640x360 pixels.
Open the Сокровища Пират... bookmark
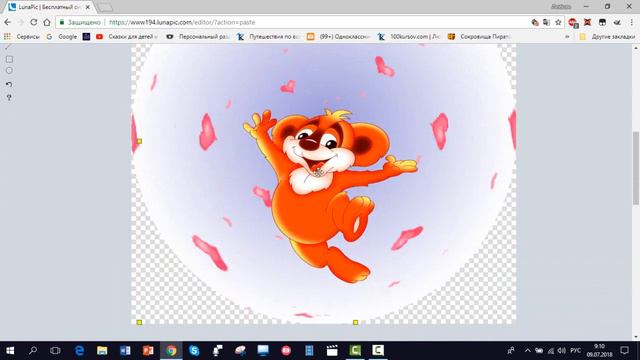(480, 37)
